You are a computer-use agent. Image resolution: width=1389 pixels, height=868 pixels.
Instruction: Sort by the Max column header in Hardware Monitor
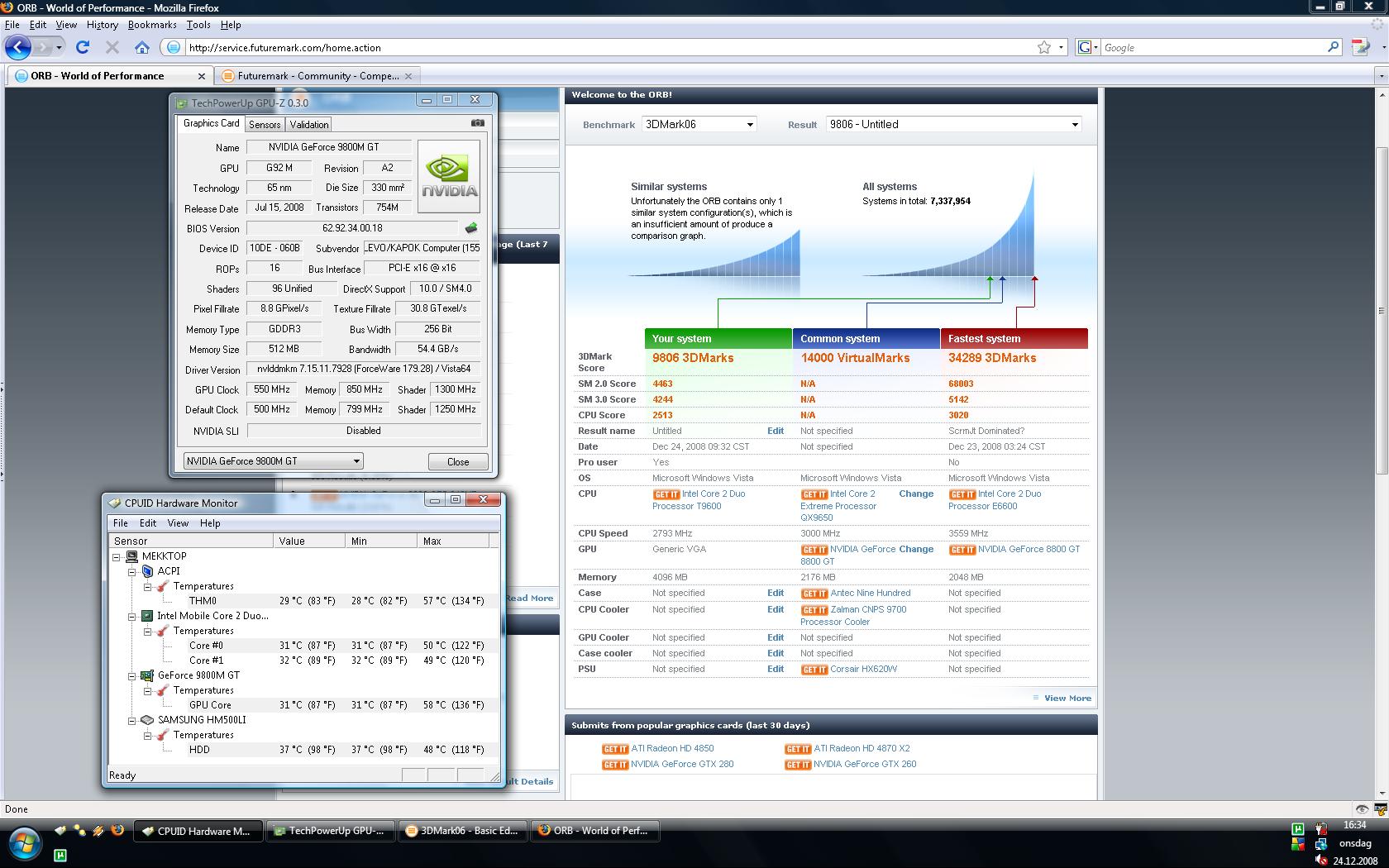(453, 541)
